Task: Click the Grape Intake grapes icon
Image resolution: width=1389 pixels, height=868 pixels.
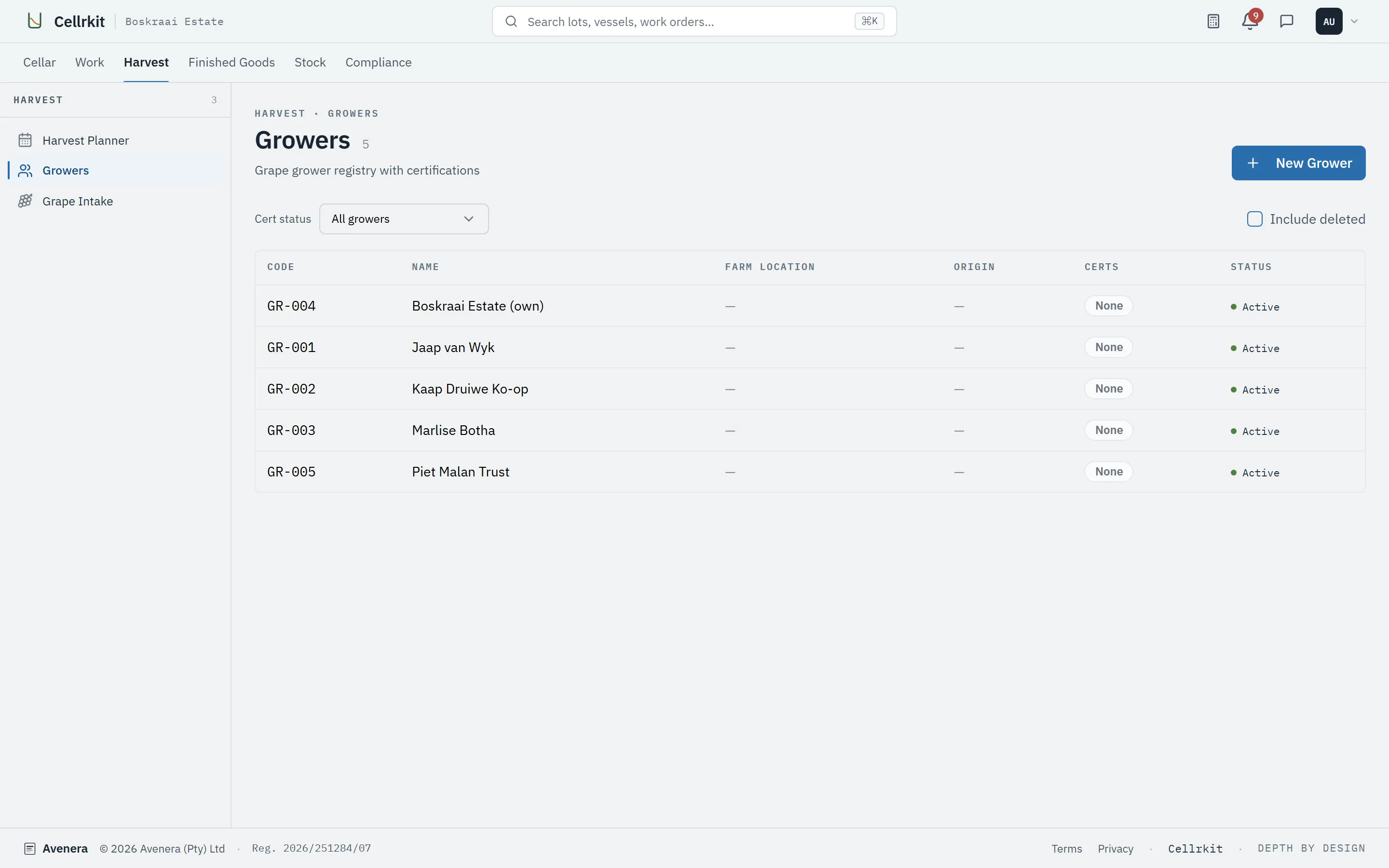Action: (25, 201)
